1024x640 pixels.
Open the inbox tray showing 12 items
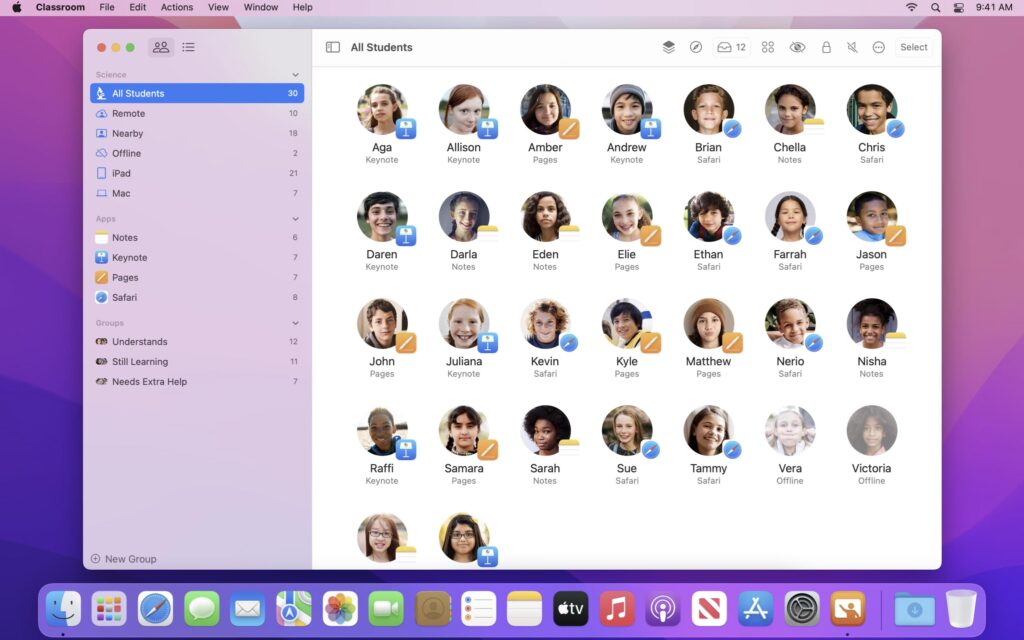(732, 47)
